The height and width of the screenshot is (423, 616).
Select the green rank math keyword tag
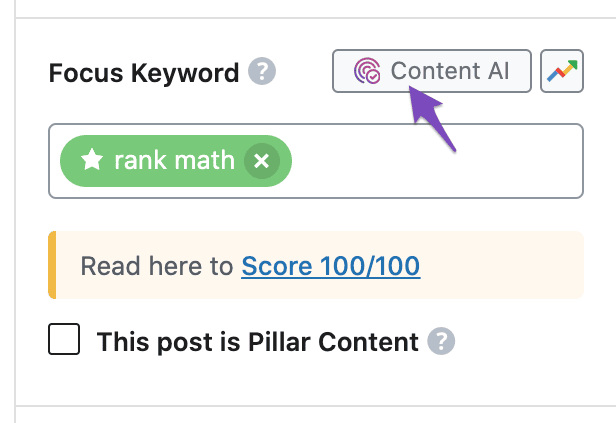pos(175,160)
